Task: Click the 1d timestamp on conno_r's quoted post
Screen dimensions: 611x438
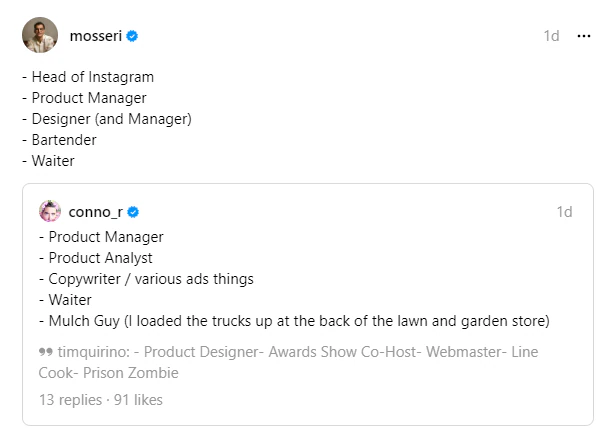Action: click(564, 211)
